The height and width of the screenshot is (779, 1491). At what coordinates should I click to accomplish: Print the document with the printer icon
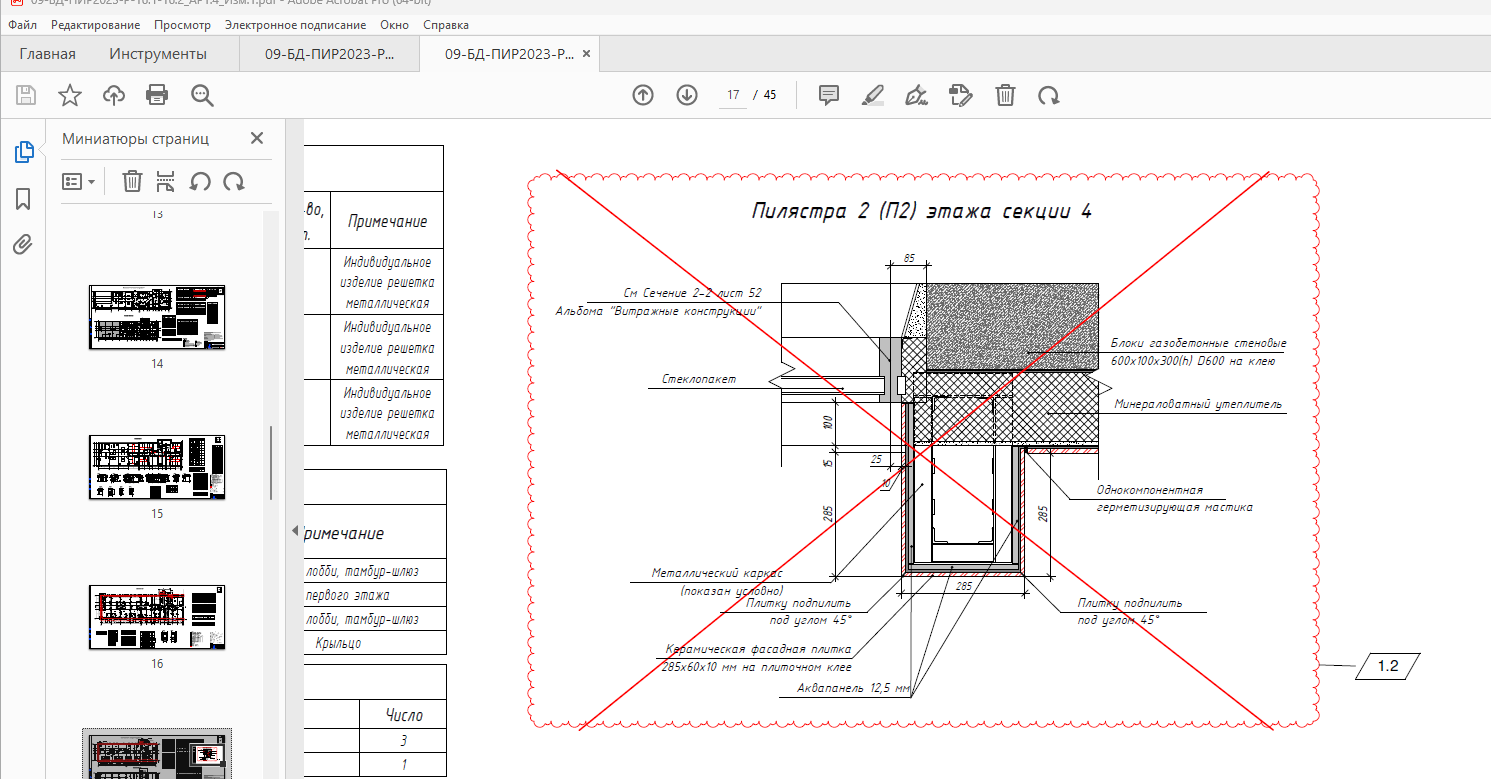click(157, 95)
